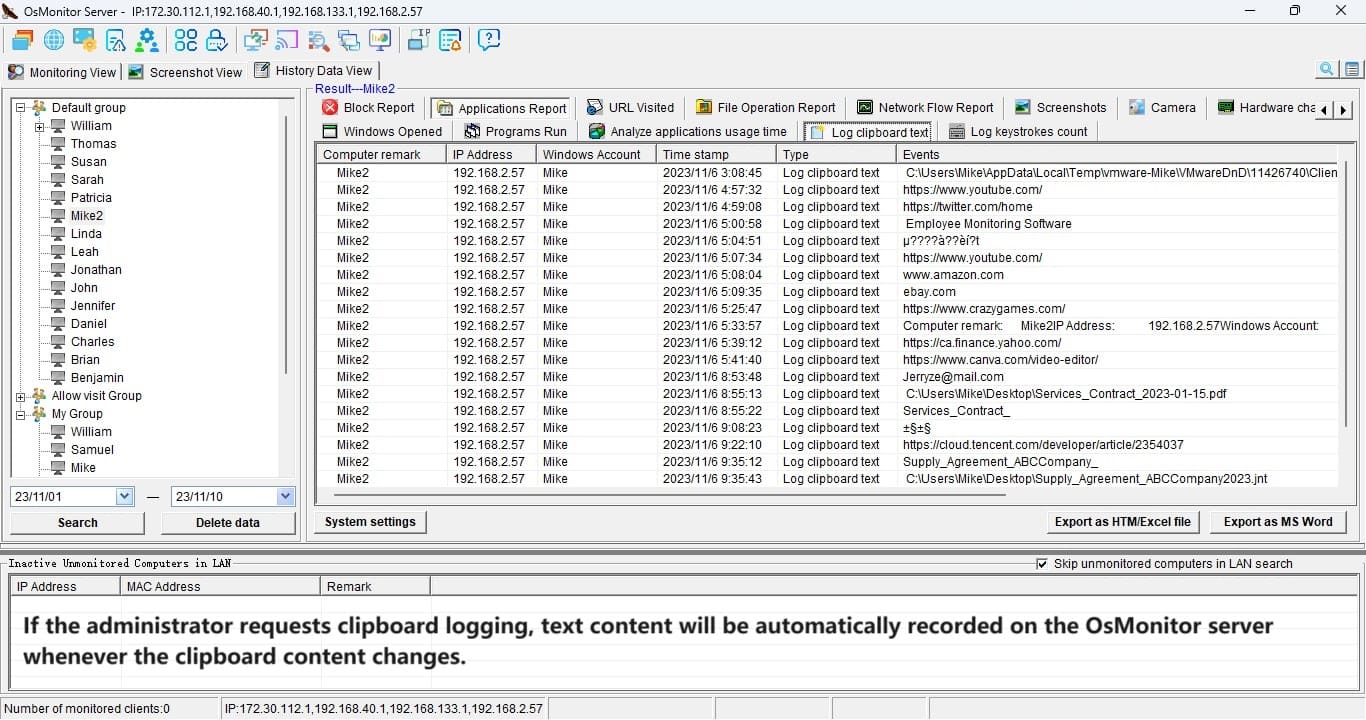Select row with Employee Monitoring Software text
This screenshot has width=1366, height=720.
pyautogui.click(x=828, y=224)
